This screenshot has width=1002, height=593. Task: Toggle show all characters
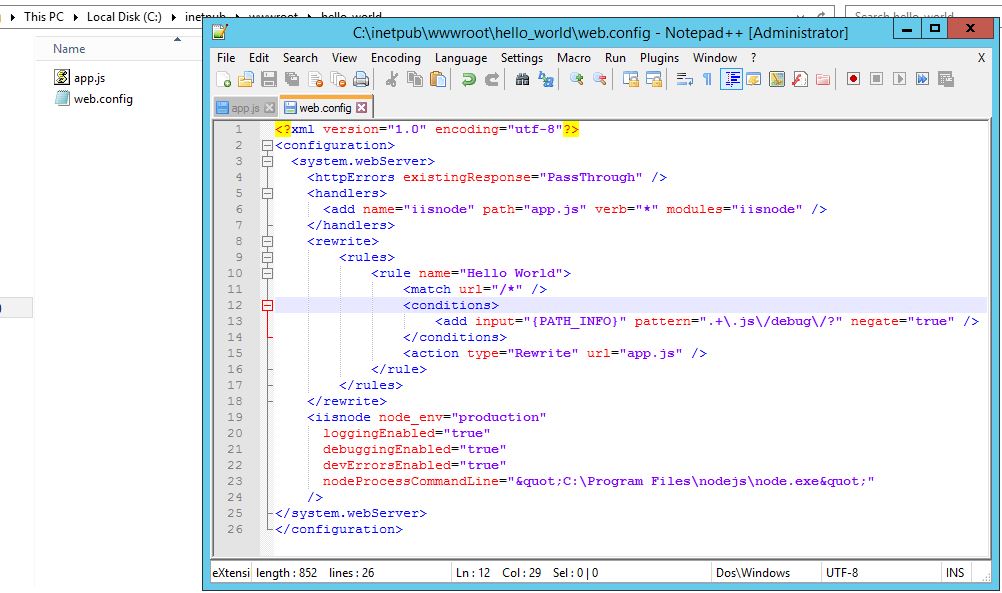pos(705,77)
